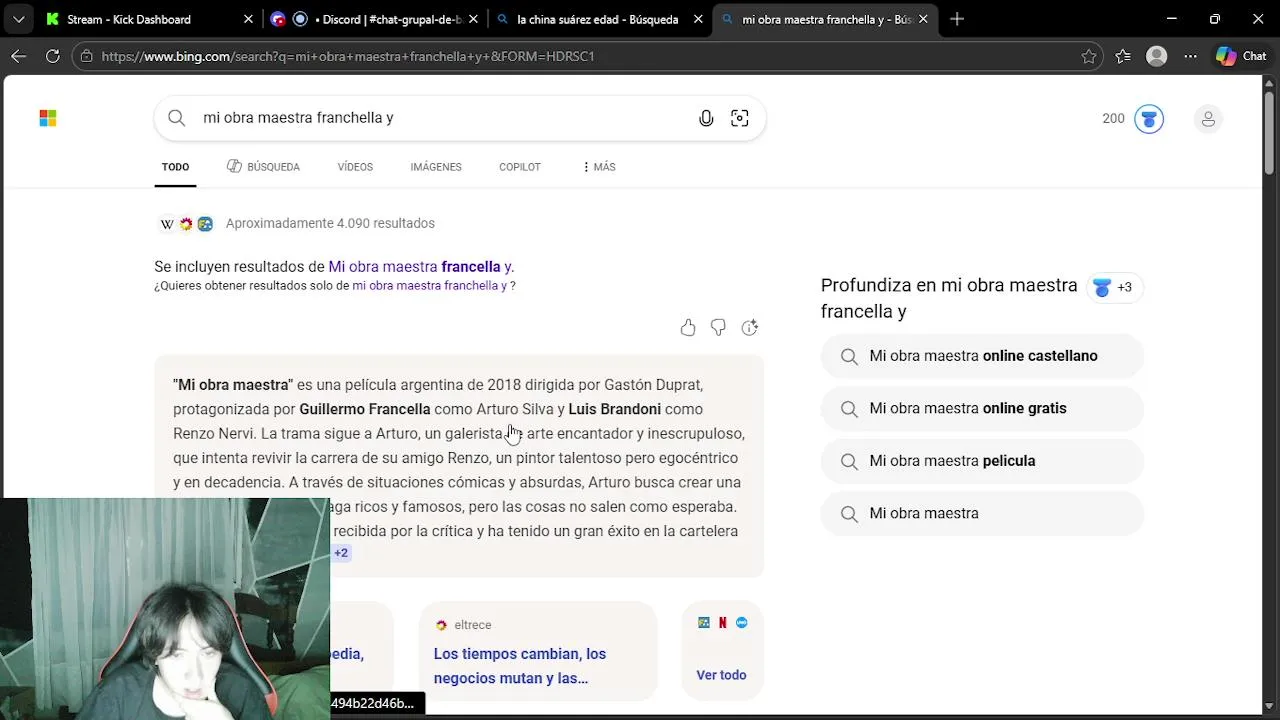Open Mi obra maestra francella y link

pos(421,267)
